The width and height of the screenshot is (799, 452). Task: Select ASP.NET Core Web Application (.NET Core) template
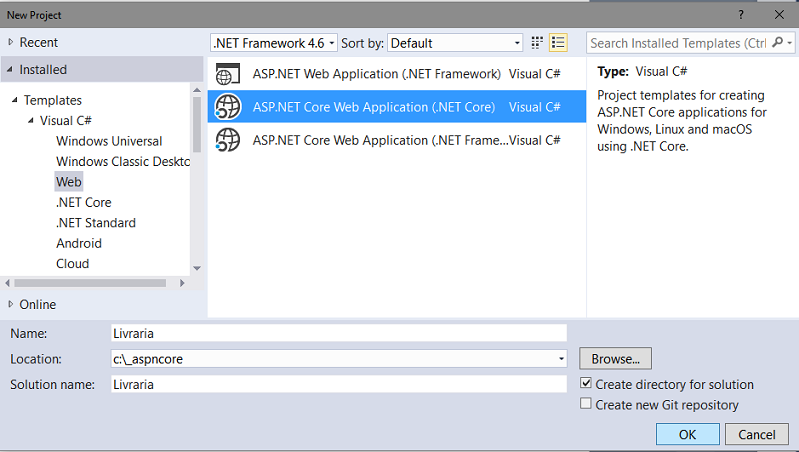396,107
